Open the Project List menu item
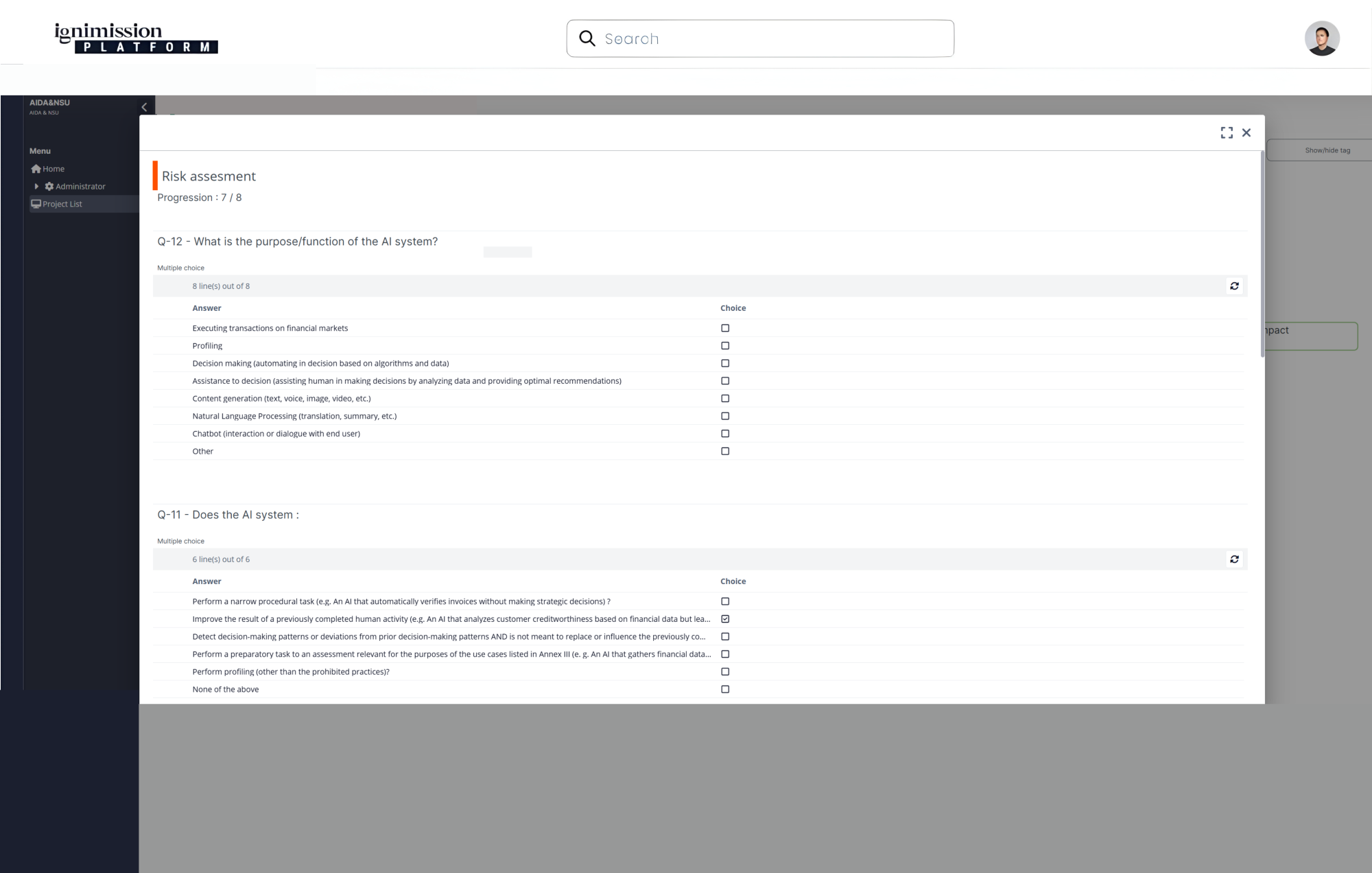The width and height of the screenshot is (1372, 873). point(62,204)
